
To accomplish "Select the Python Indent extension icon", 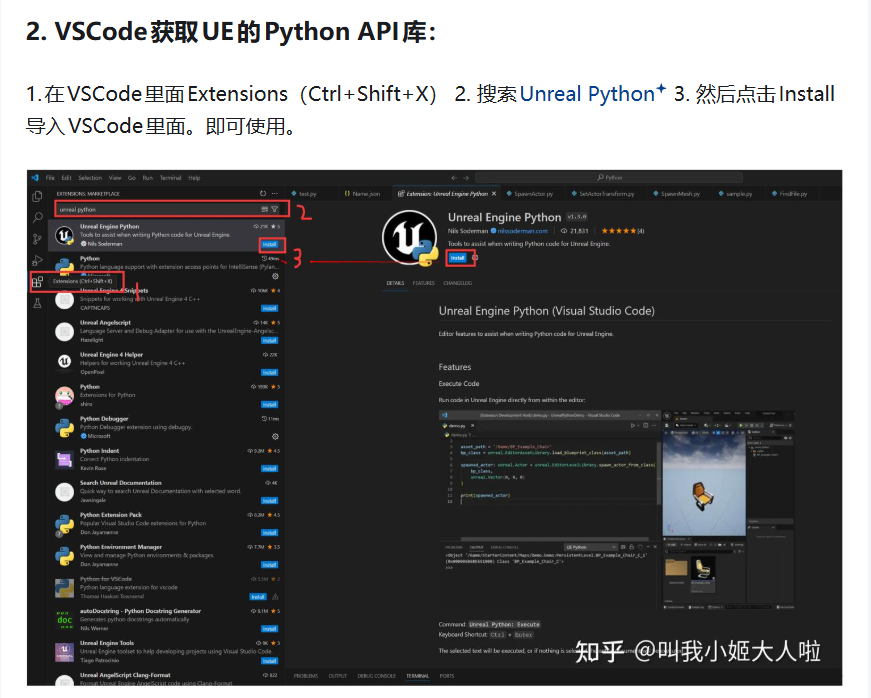I will [x=64, y=460].
